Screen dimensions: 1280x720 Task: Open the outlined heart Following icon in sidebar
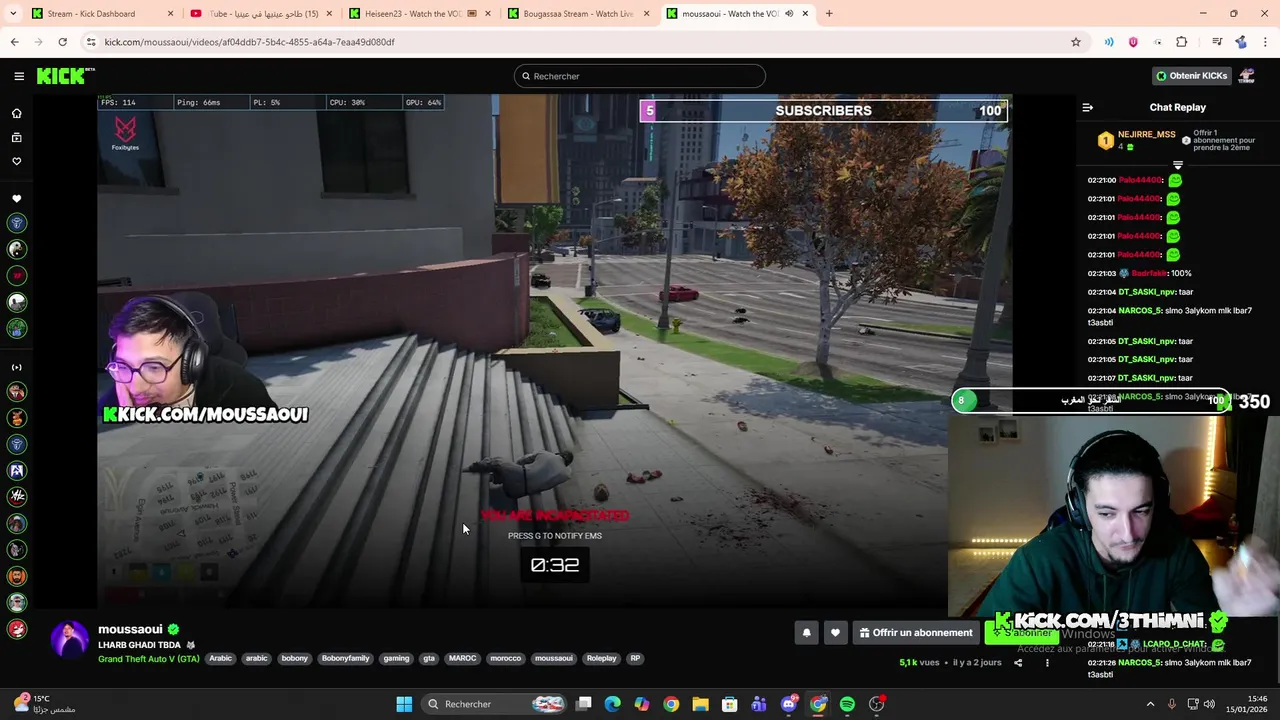[x=17, y=161]
